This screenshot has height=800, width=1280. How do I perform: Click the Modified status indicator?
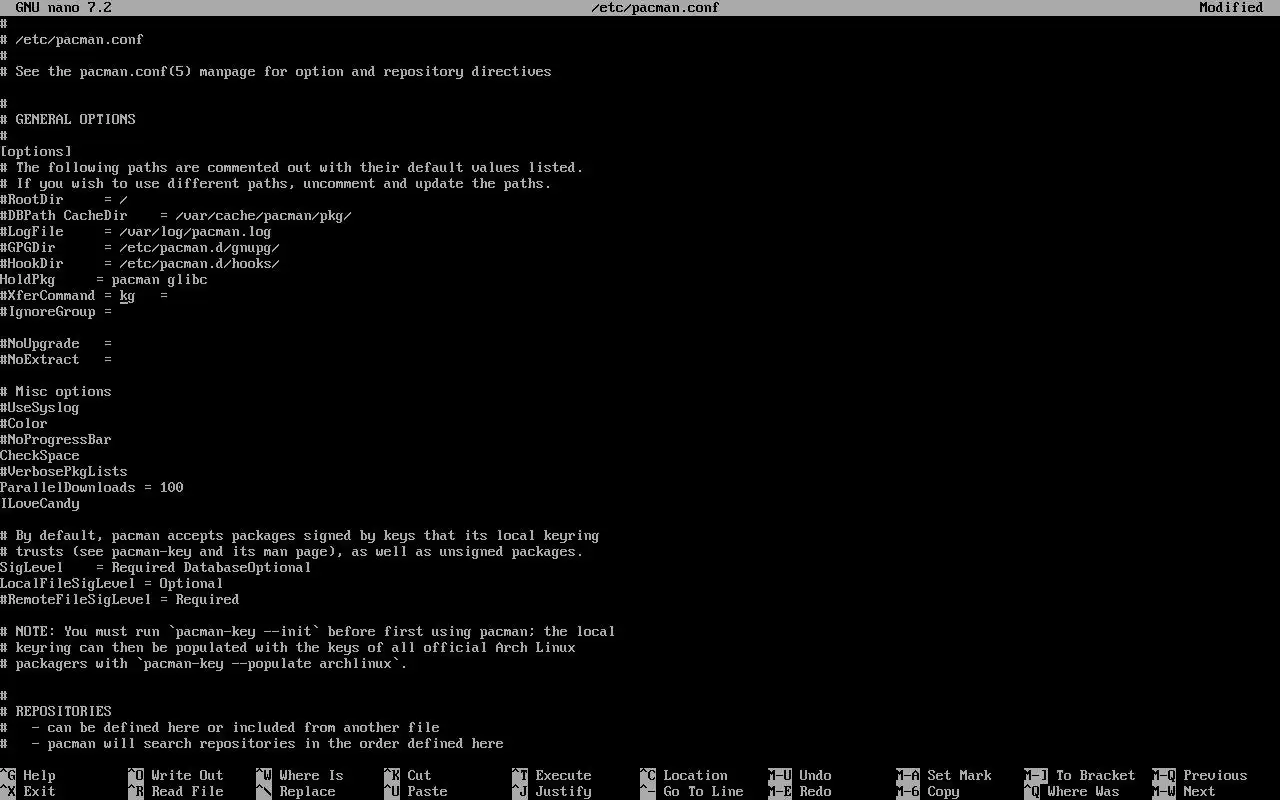tap(1231, 7)
